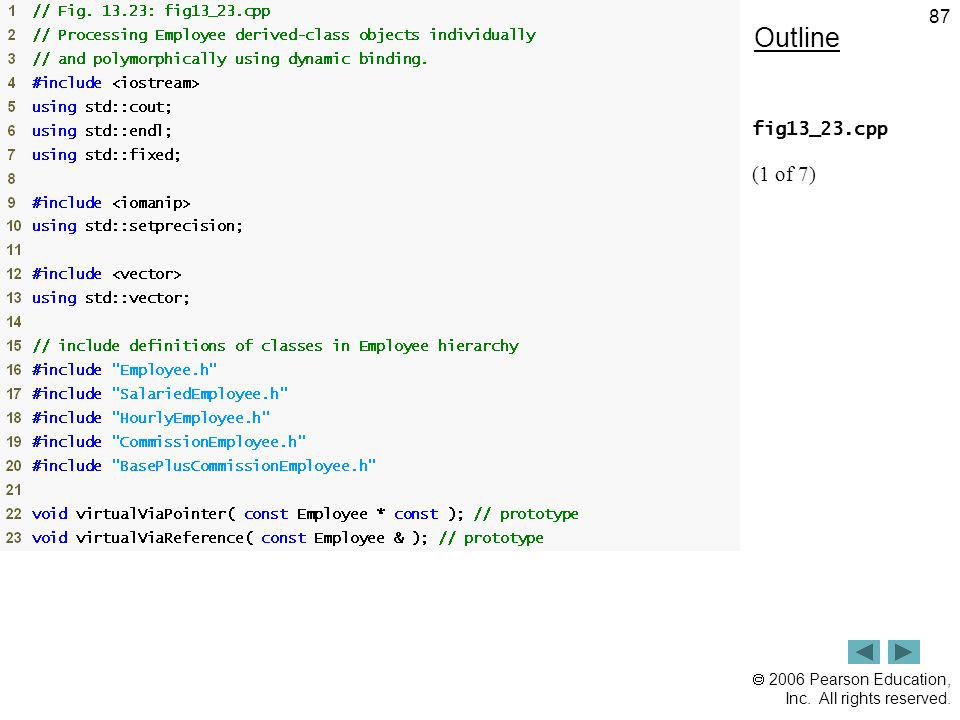The height and width of the screenshot is (720, 960).
Task: Click the virtualViaPointer function name
Action: point(151,514)
